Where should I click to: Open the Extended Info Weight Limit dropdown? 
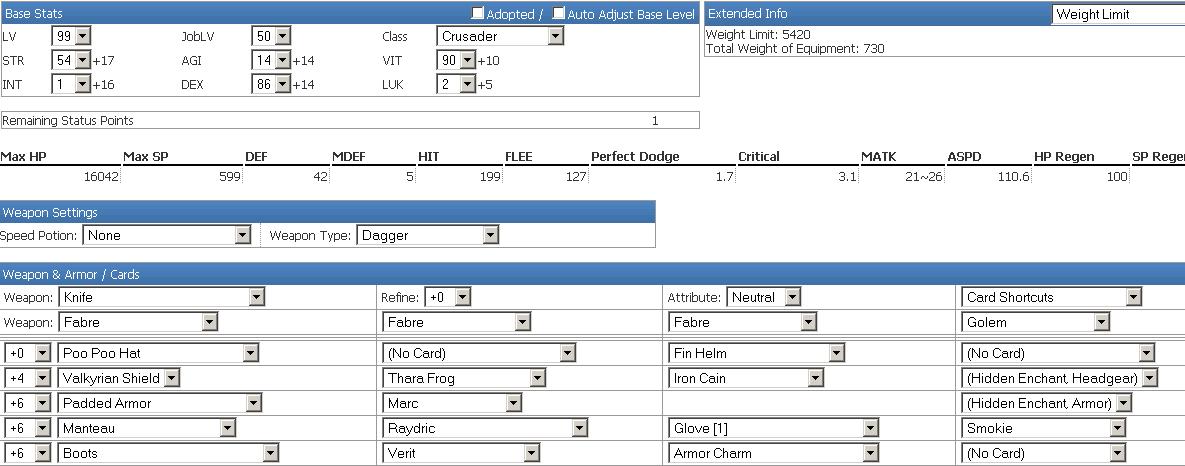[1118, 15]
